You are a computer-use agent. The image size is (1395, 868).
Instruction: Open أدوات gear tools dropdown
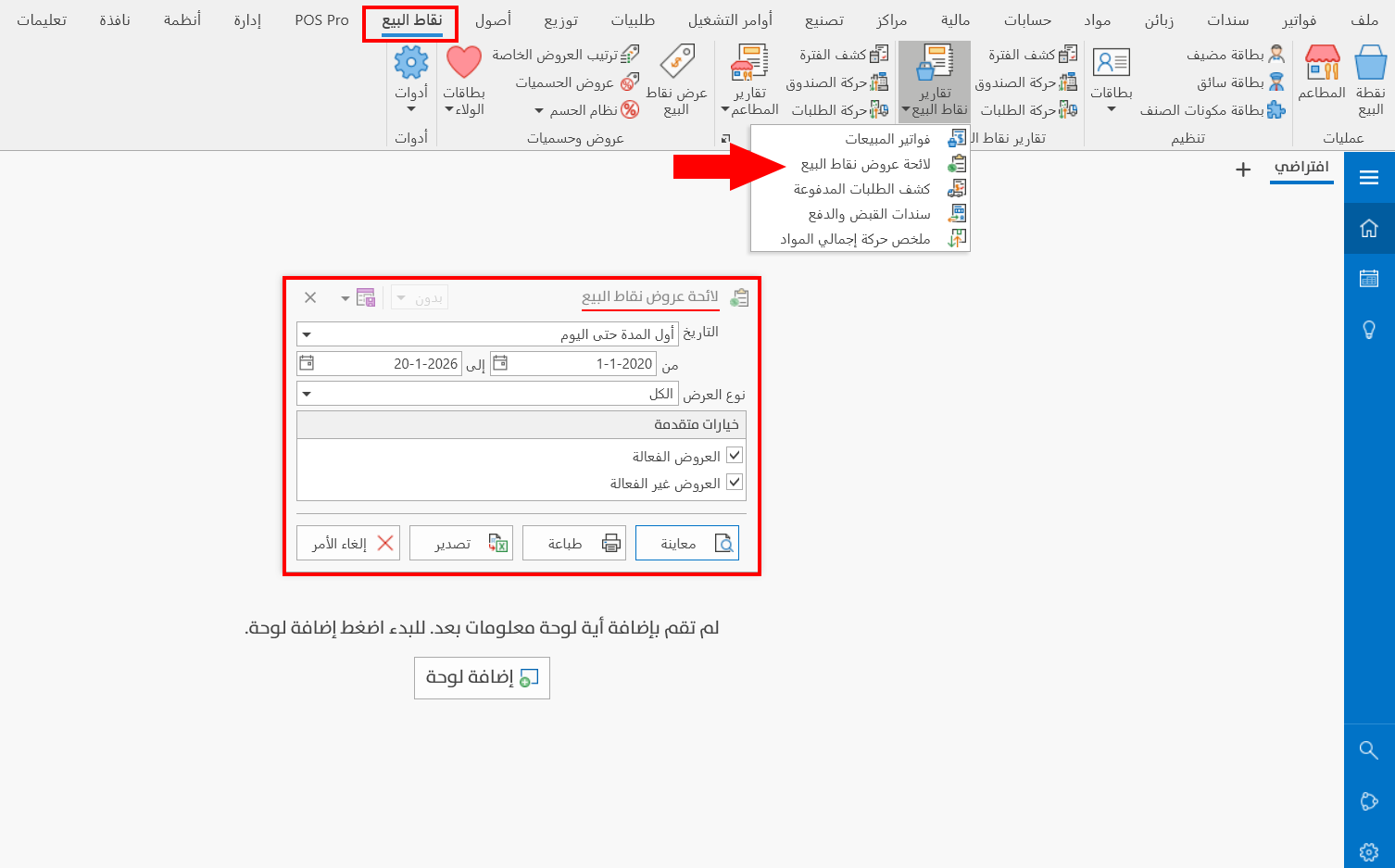(411, 81)
